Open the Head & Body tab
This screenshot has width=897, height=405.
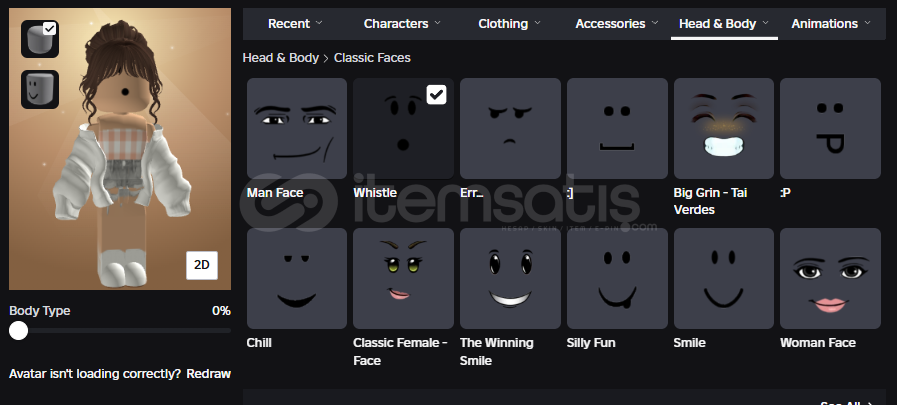724,23
